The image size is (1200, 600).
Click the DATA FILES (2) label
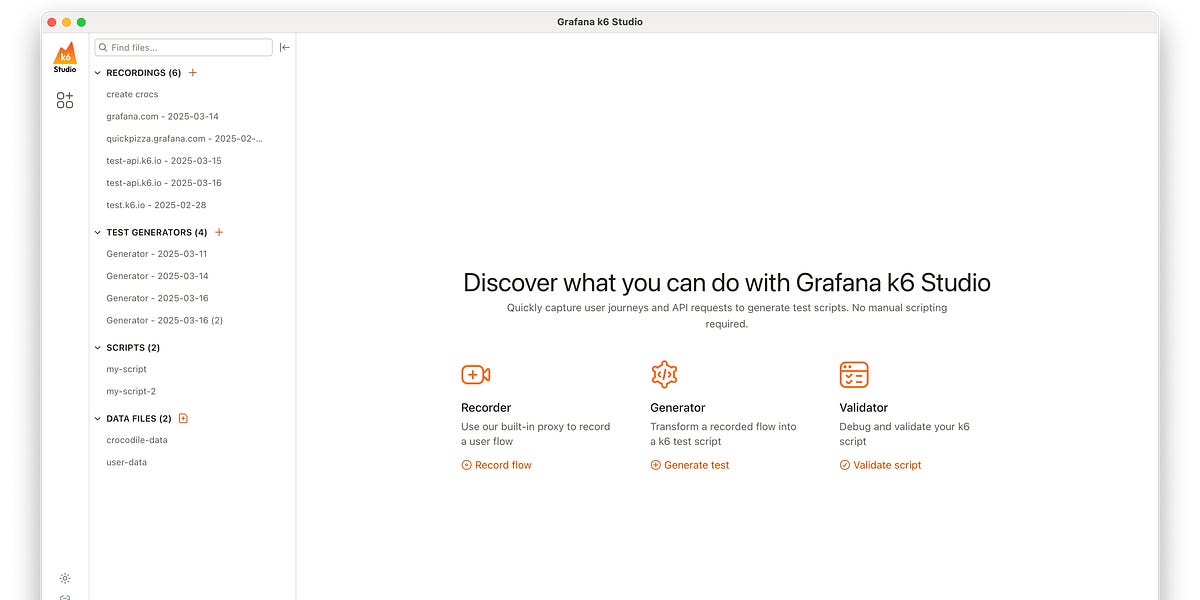click(x=139, y=419)
